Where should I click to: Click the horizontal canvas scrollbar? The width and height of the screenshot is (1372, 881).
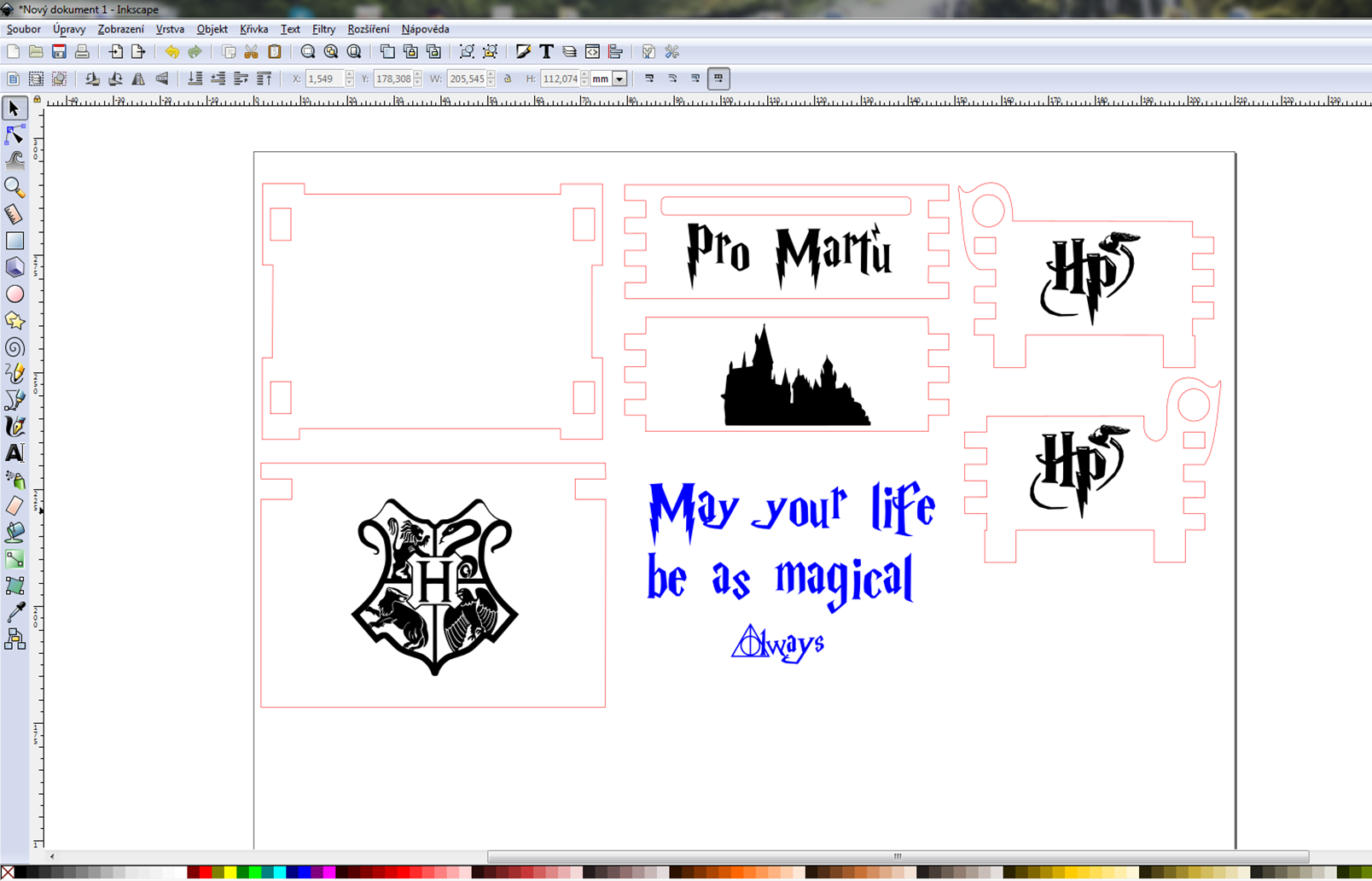tap(898, 856)
